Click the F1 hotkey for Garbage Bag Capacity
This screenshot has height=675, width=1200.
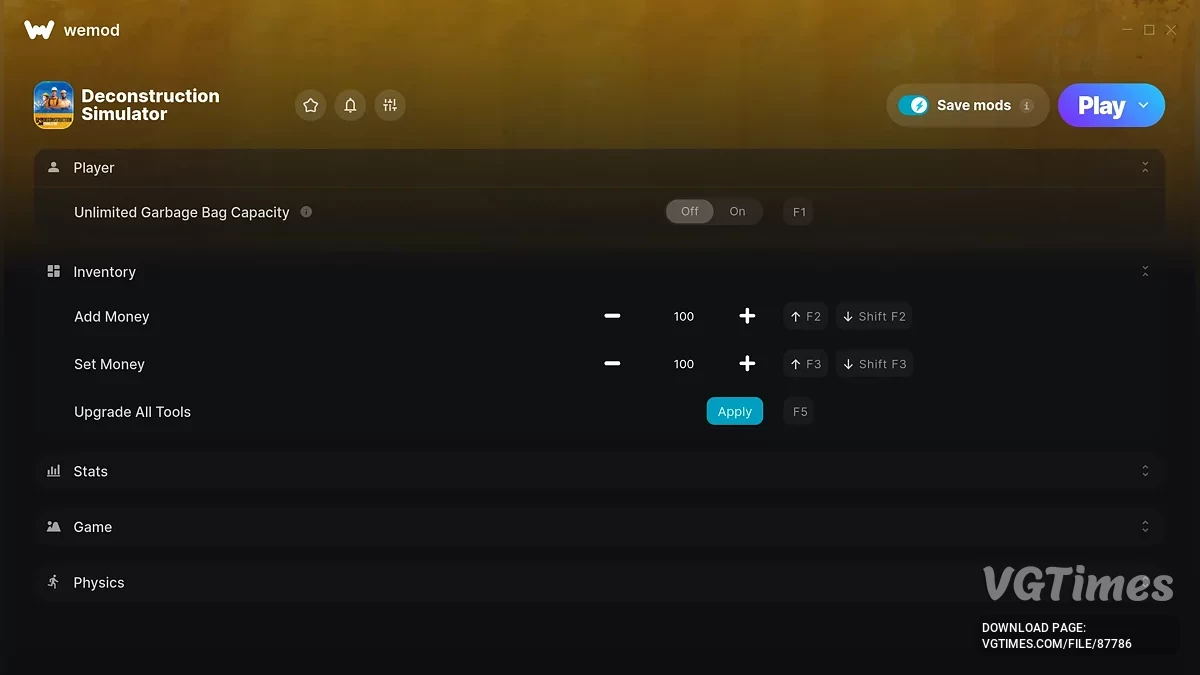[799, 212]
